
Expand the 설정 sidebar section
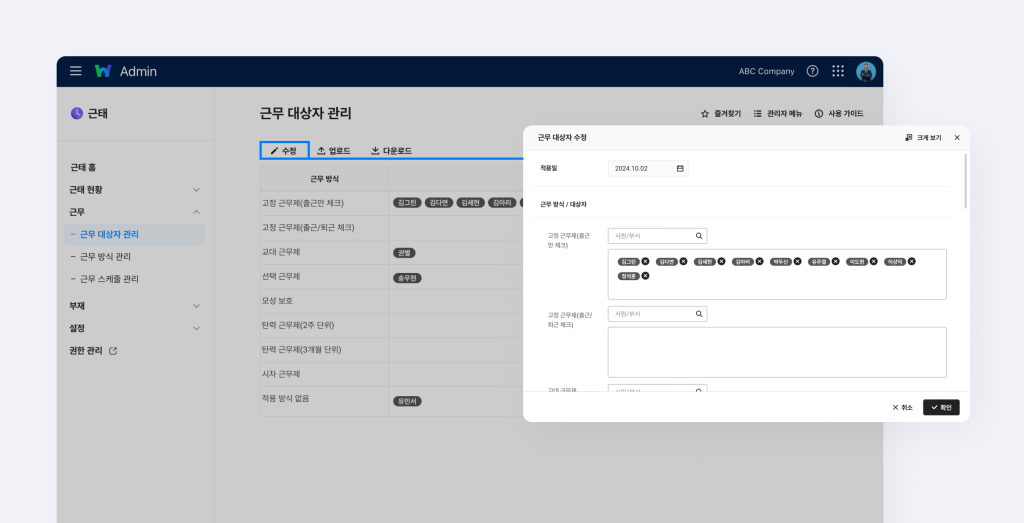(135, 328)
